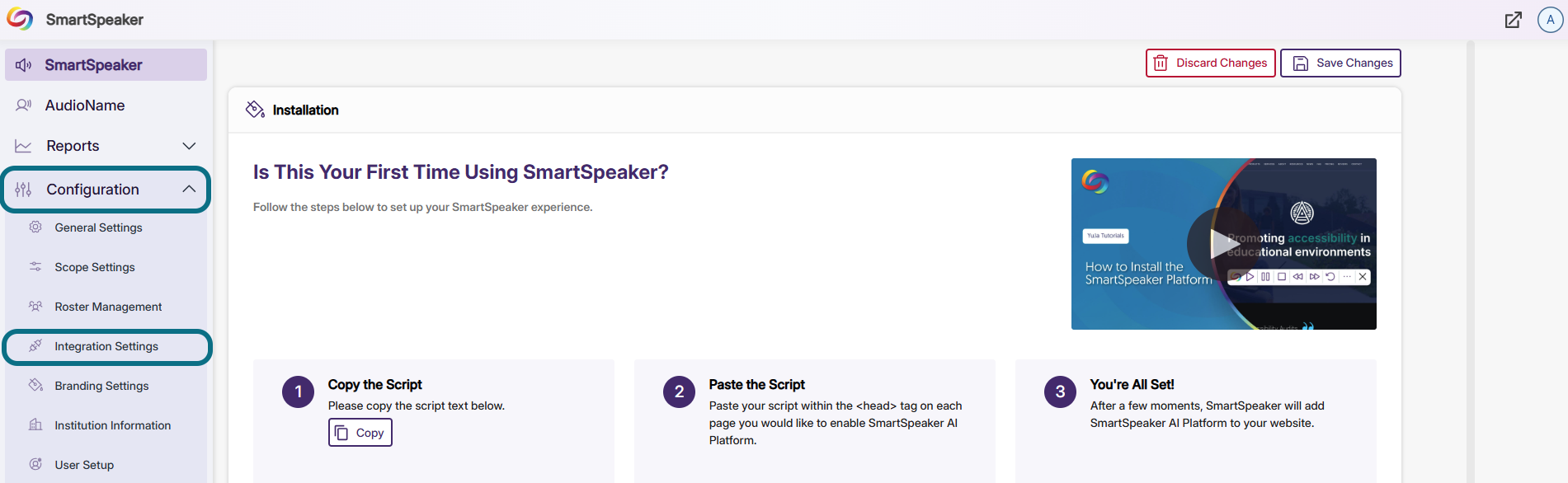1568x483 pixels.
Task: Play the How to Install SmartSpeaker video
Action: pos(1223,244)
